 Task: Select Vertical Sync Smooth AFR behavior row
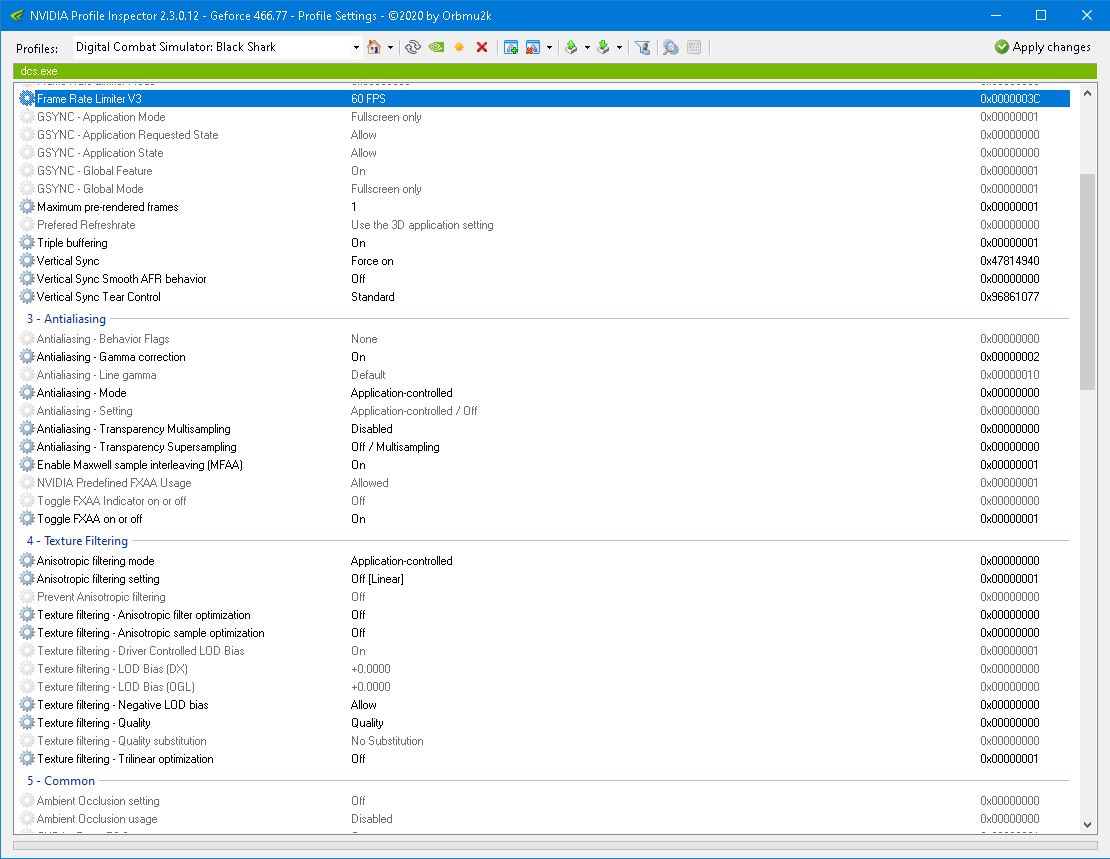544,279
